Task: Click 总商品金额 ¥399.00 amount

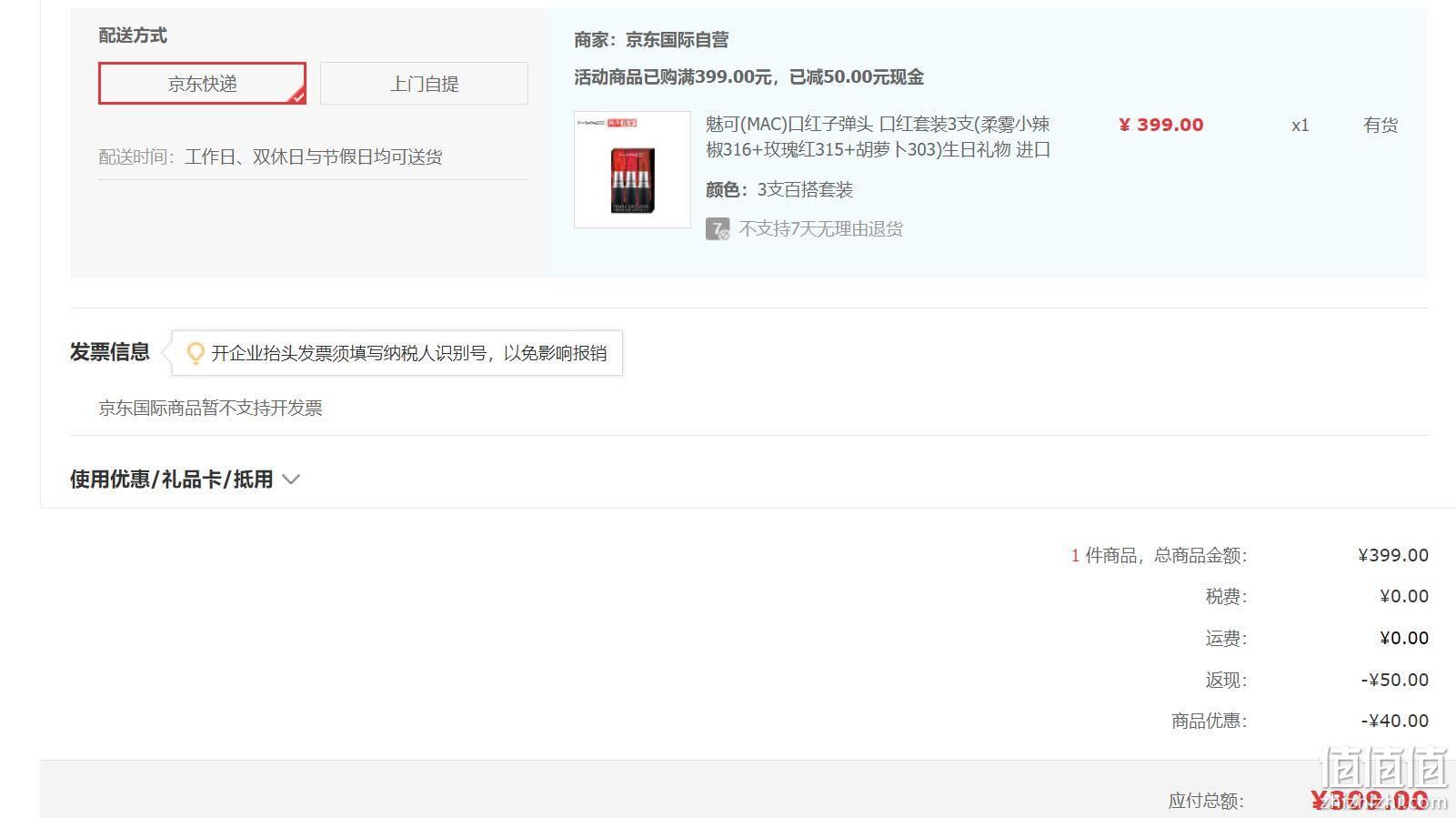Action: 1393,555
